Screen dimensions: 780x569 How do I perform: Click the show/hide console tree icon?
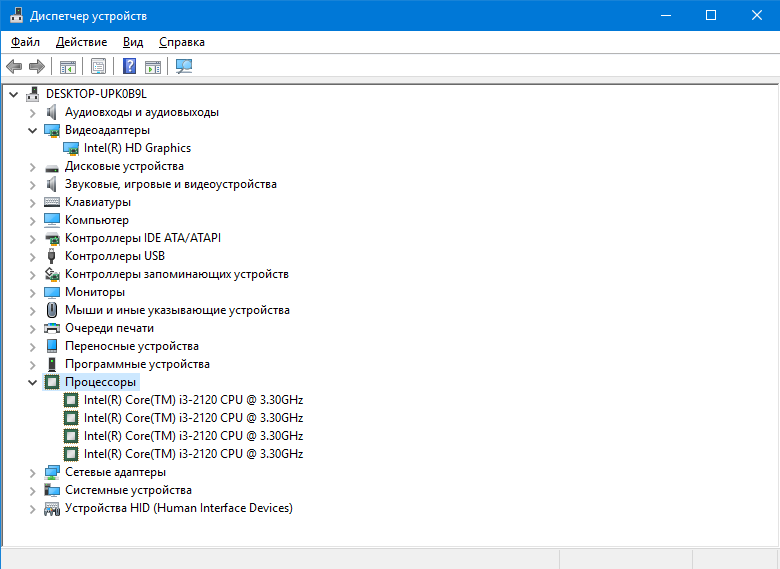68,67
